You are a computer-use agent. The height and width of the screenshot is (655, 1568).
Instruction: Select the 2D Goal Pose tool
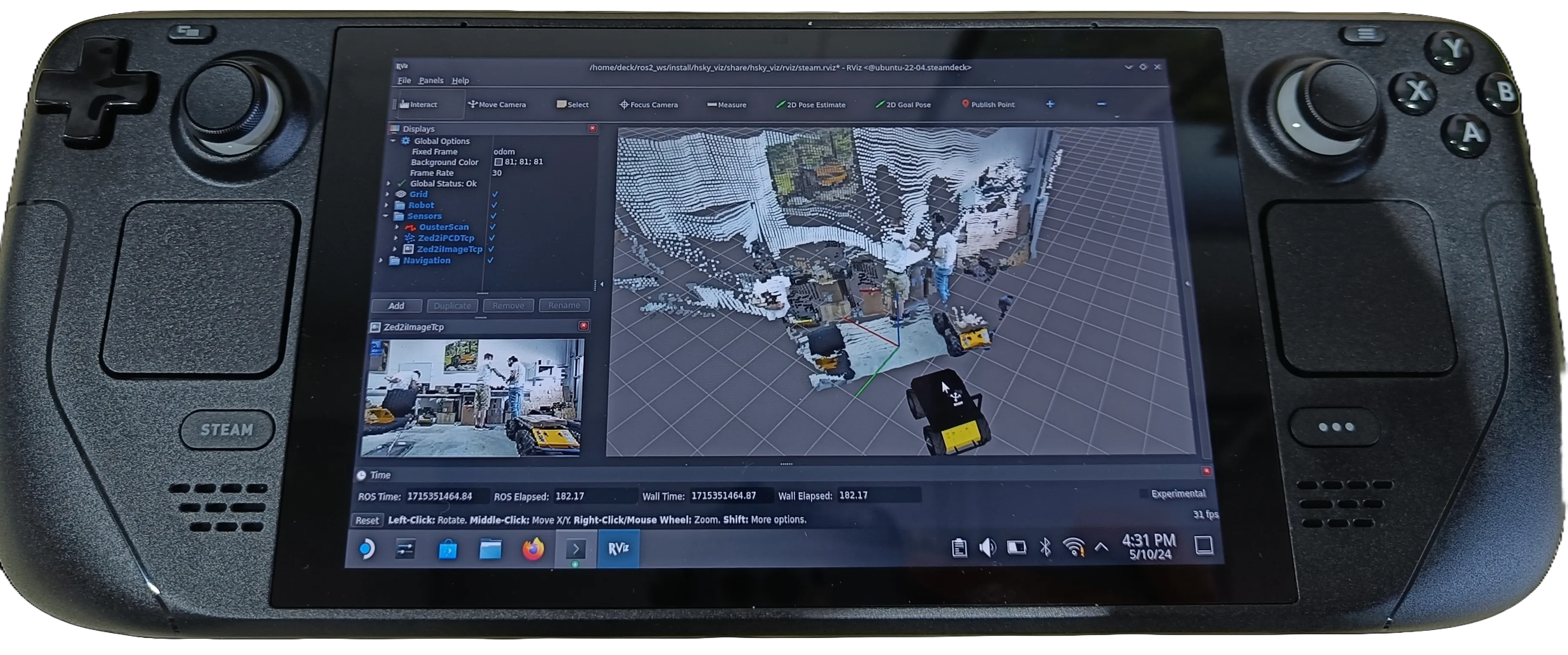pos(903,105)
